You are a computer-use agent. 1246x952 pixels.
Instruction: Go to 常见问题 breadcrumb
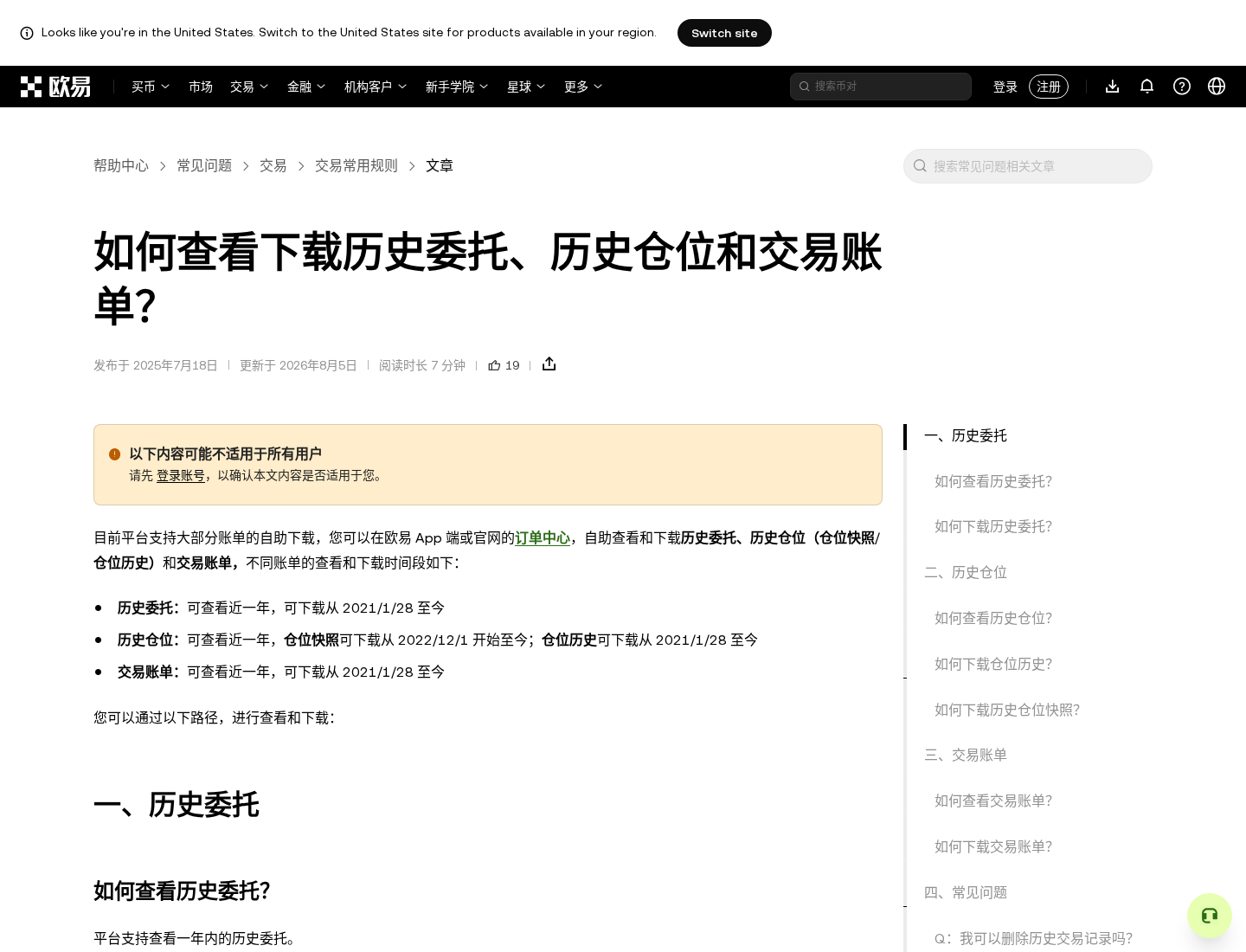point(204,165)
